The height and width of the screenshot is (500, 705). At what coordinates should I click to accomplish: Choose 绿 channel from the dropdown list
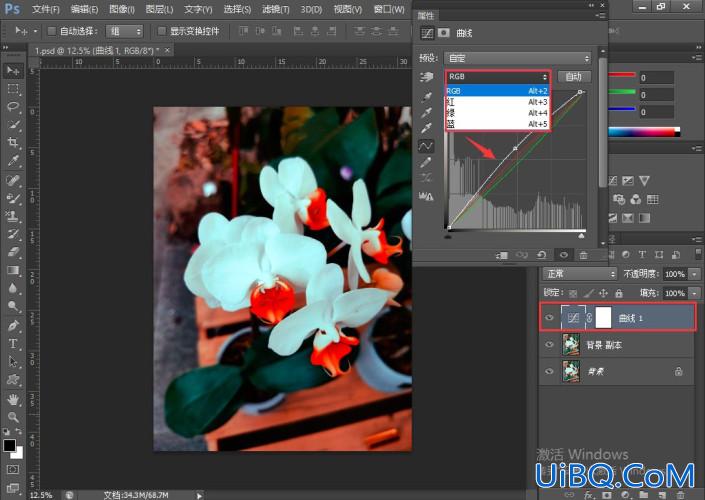click(x=497, y=113)
